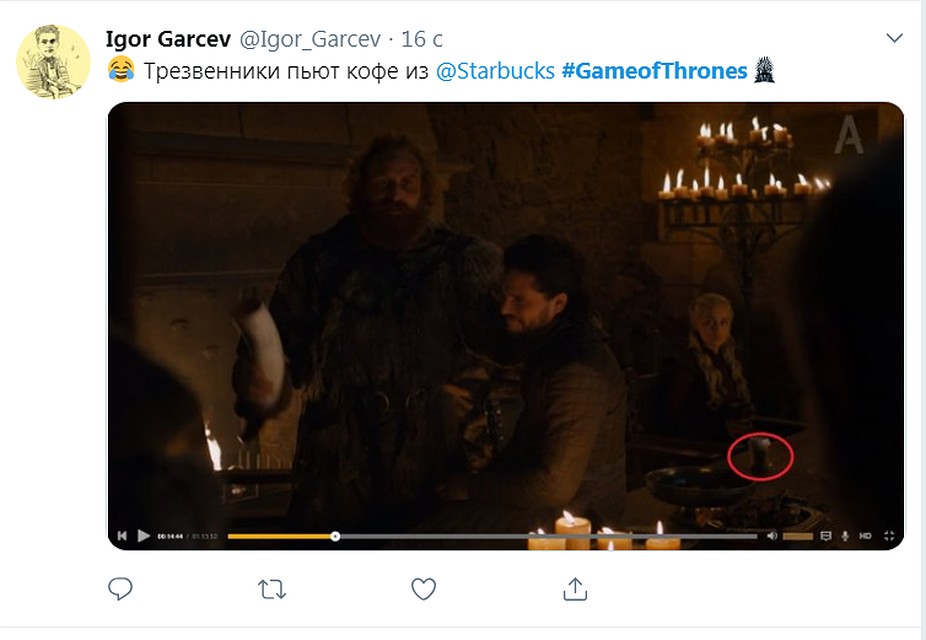Retweet this post using the arrows icon
Screen dimensions: 926x640
coord(272,589)
